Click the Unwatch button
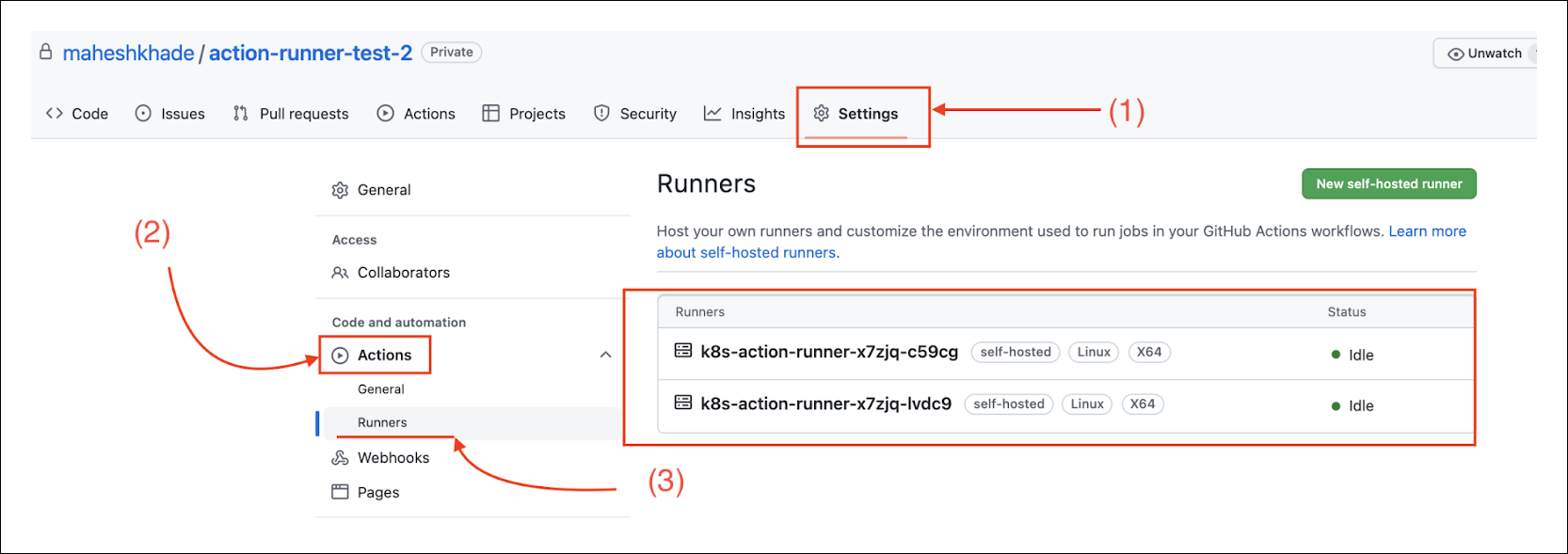 point(1484,54)
